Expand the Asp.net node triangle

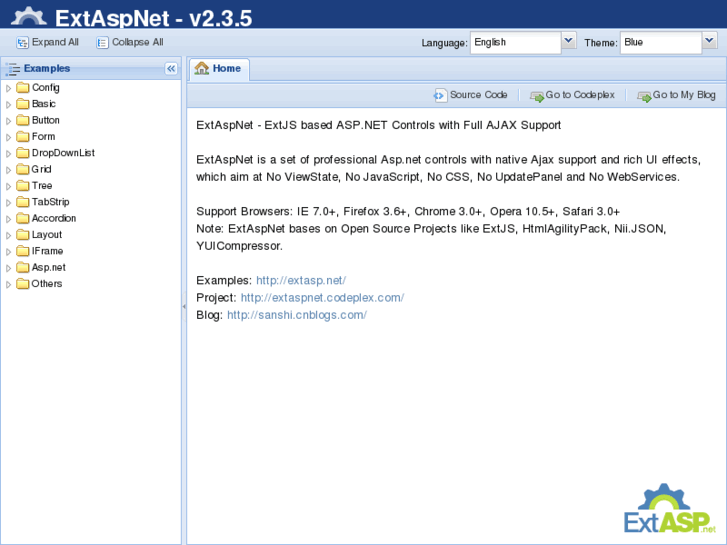(8, 268)
